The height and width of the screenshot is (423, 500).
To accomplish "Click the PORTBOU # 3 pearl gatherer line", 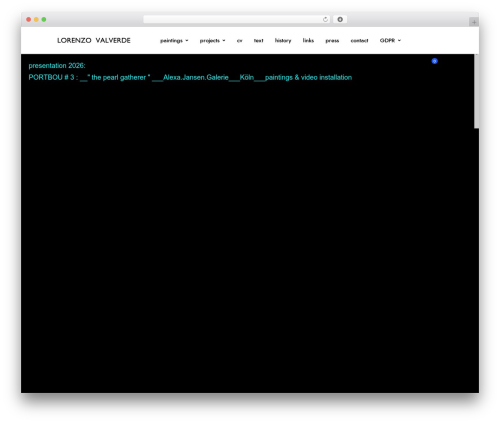I will click(x=190, y=77).
